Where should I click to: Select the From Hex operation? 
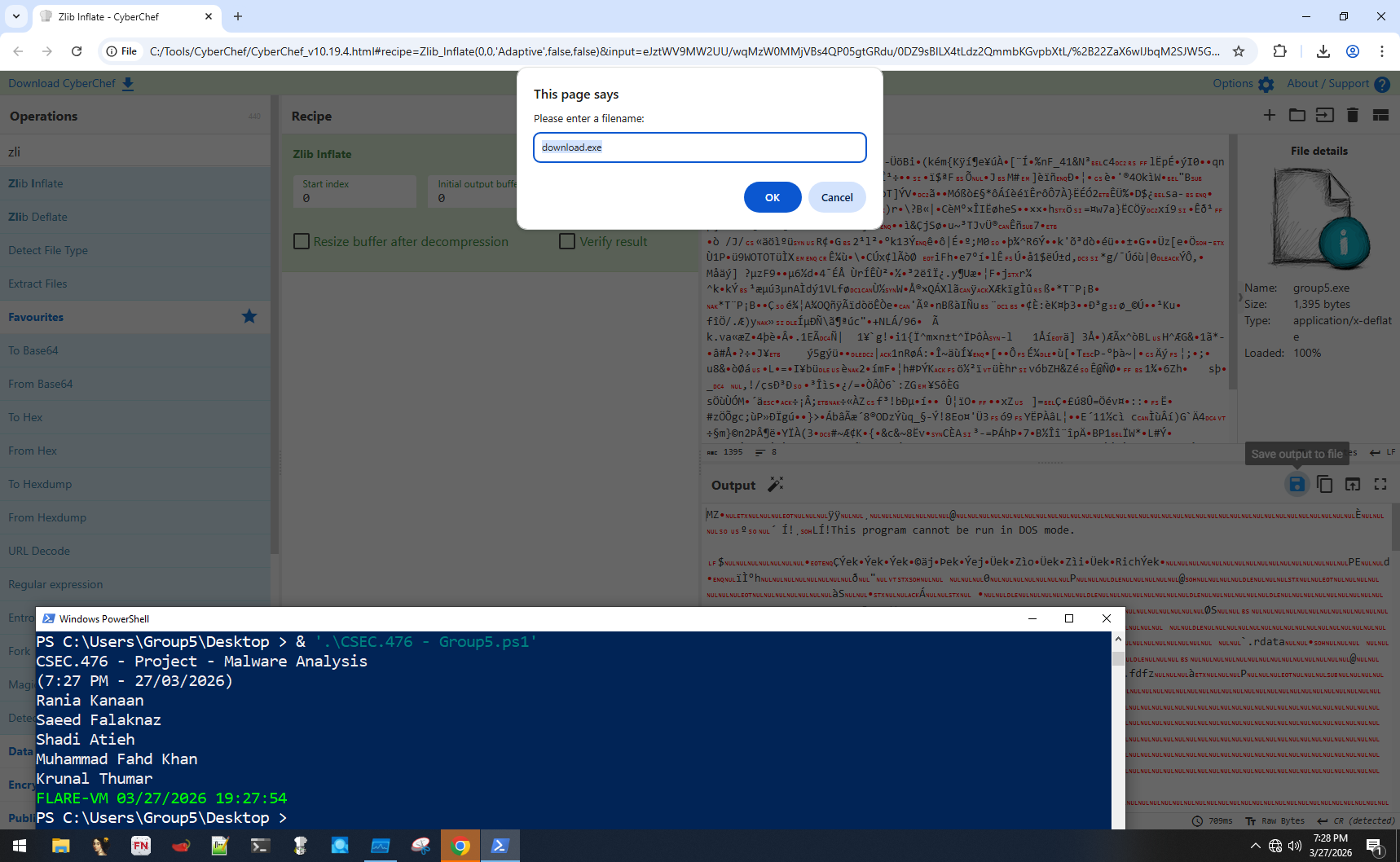point(135,451)
